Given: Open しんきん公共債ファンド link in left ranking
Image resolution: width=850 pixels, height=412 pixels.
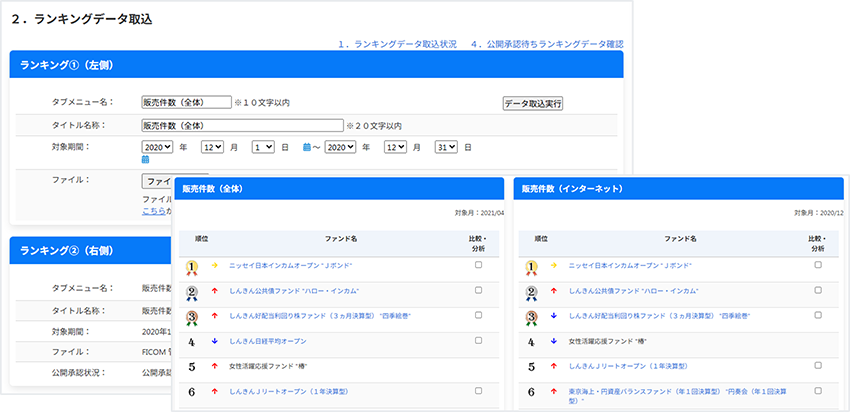Looking at the screenshot, I should 293,291.
